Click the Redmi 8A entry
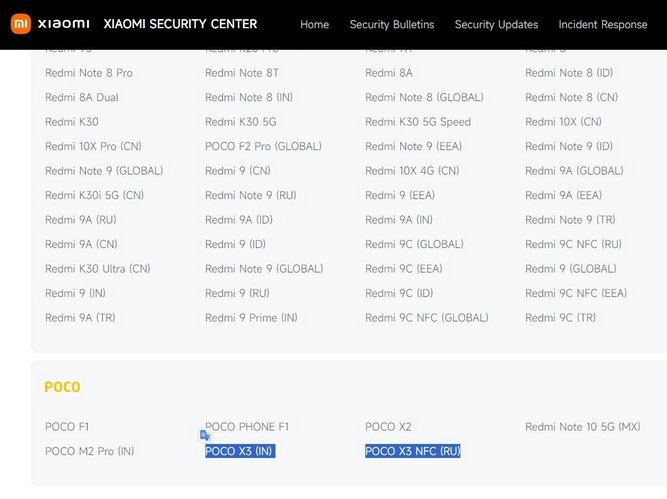This screenshot has height=499, width=667. [389, 73]
